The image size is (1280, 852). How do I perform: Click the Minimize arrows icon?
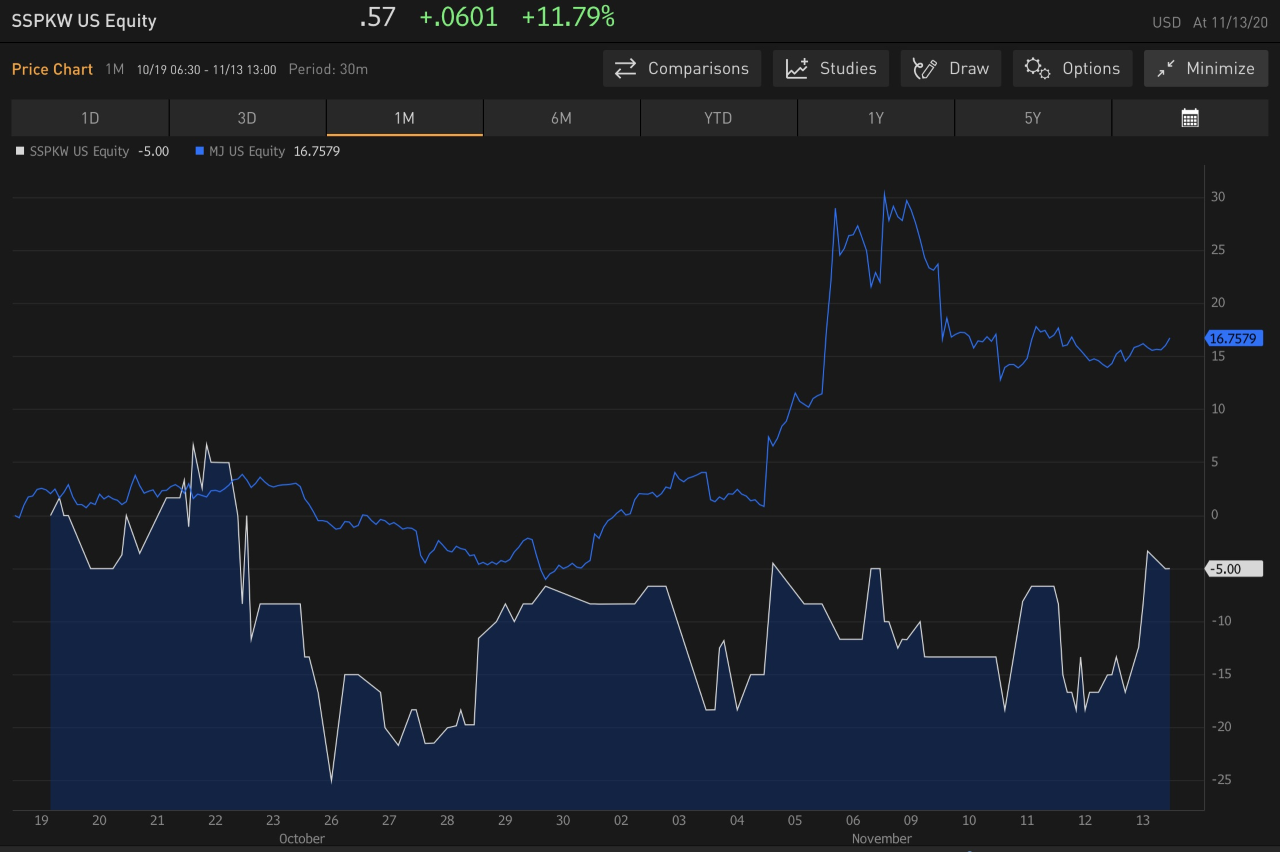click(x=1165, y=69)
